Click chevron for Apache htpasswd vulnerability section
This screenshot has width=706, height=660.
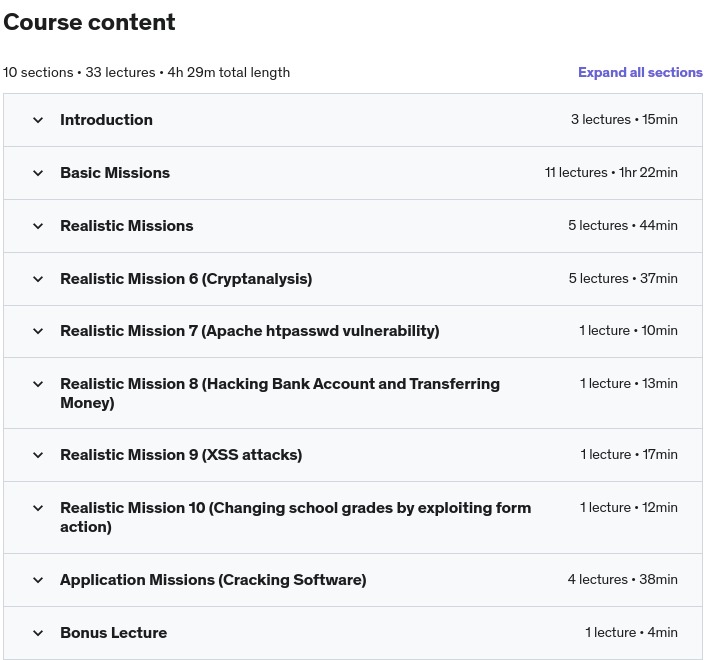tap(38, 331)
